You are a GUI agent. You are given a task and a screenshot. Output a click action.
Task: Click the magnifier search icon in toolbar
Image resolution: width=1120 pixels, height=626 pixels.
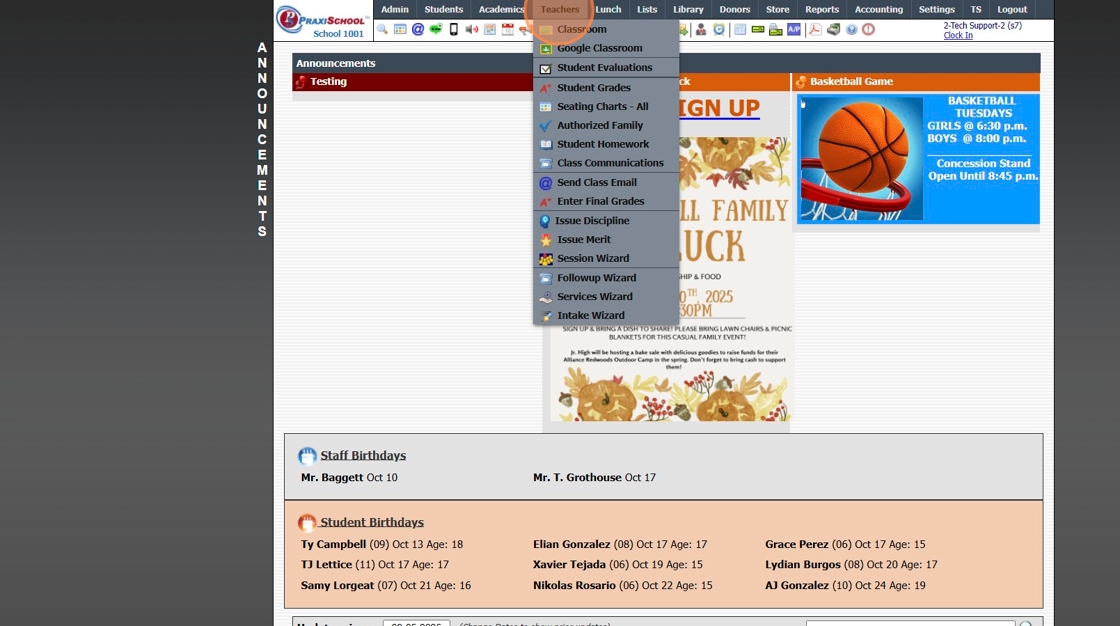(x=382, y=29)
